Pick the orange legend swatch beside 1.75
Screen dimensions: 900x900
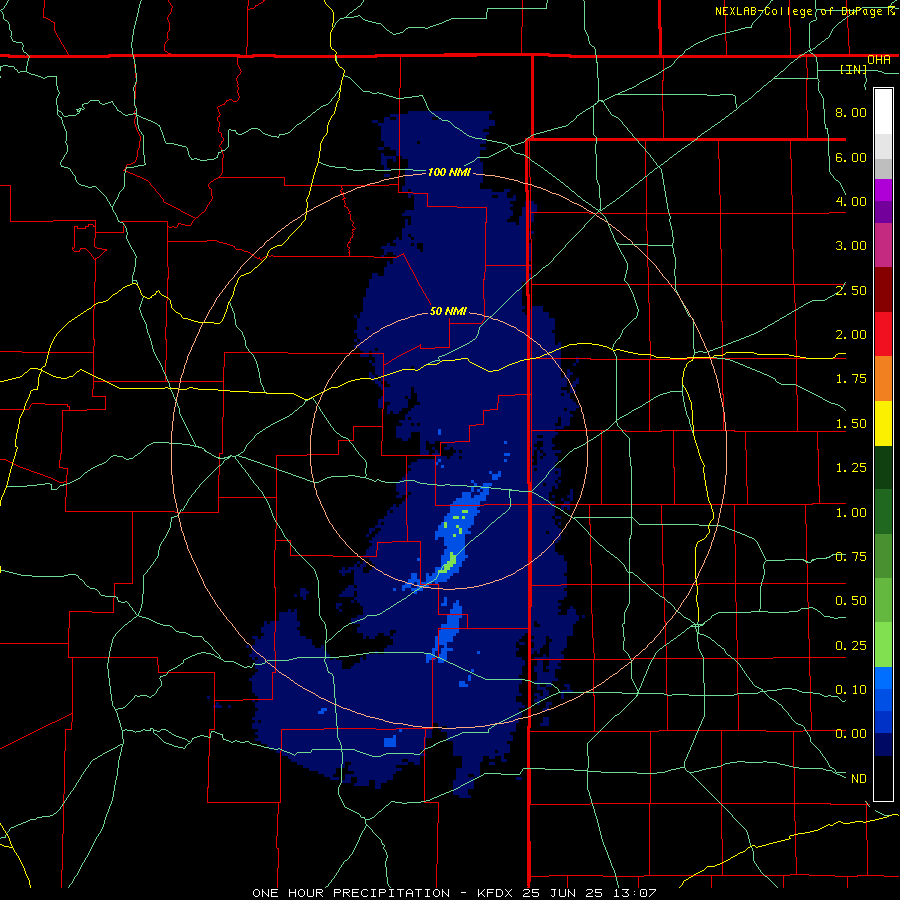coord(883,379)
